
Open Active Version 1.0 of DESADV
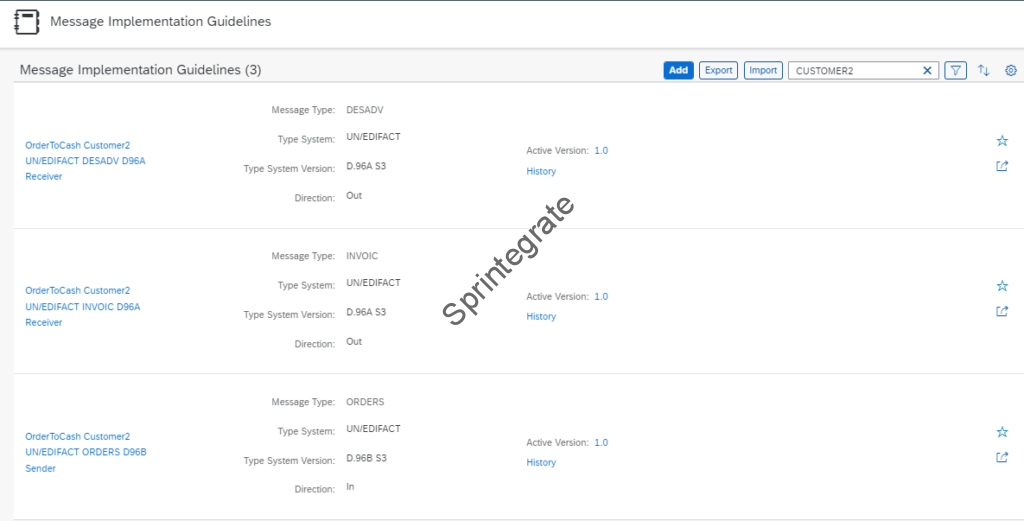[x=601, y=151]
